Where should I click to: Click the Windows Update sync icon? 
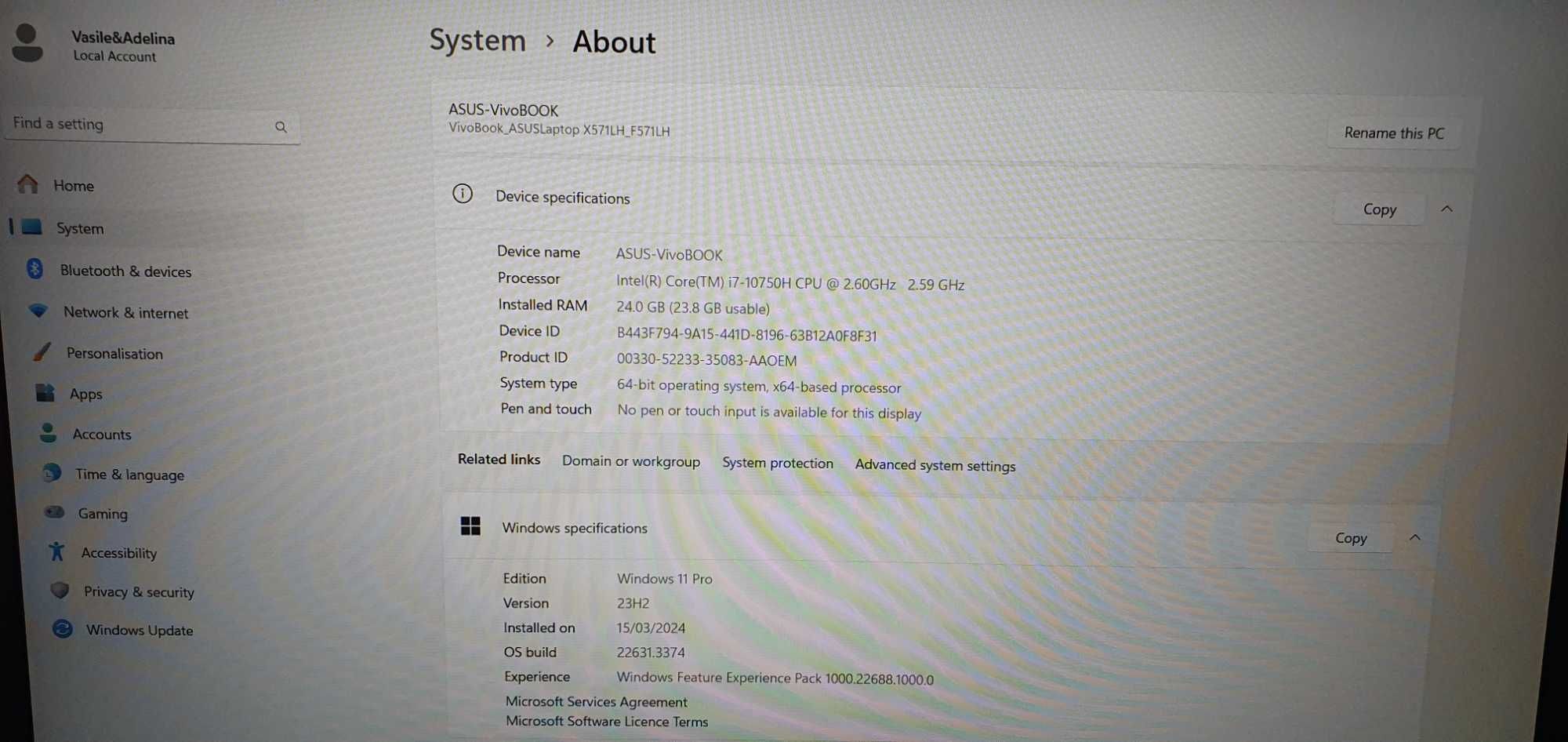coord(63,629)
